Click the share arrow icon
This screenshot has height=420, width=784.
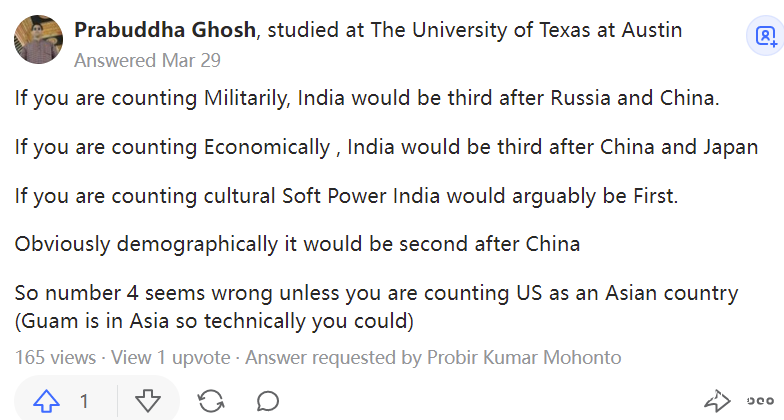[x=717, y=401]
